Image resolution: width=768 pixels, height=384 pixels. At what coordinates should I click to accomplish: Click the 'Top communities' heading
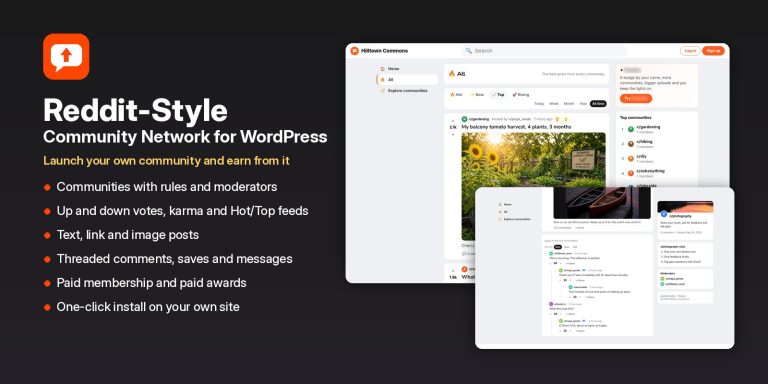[636, 118]
